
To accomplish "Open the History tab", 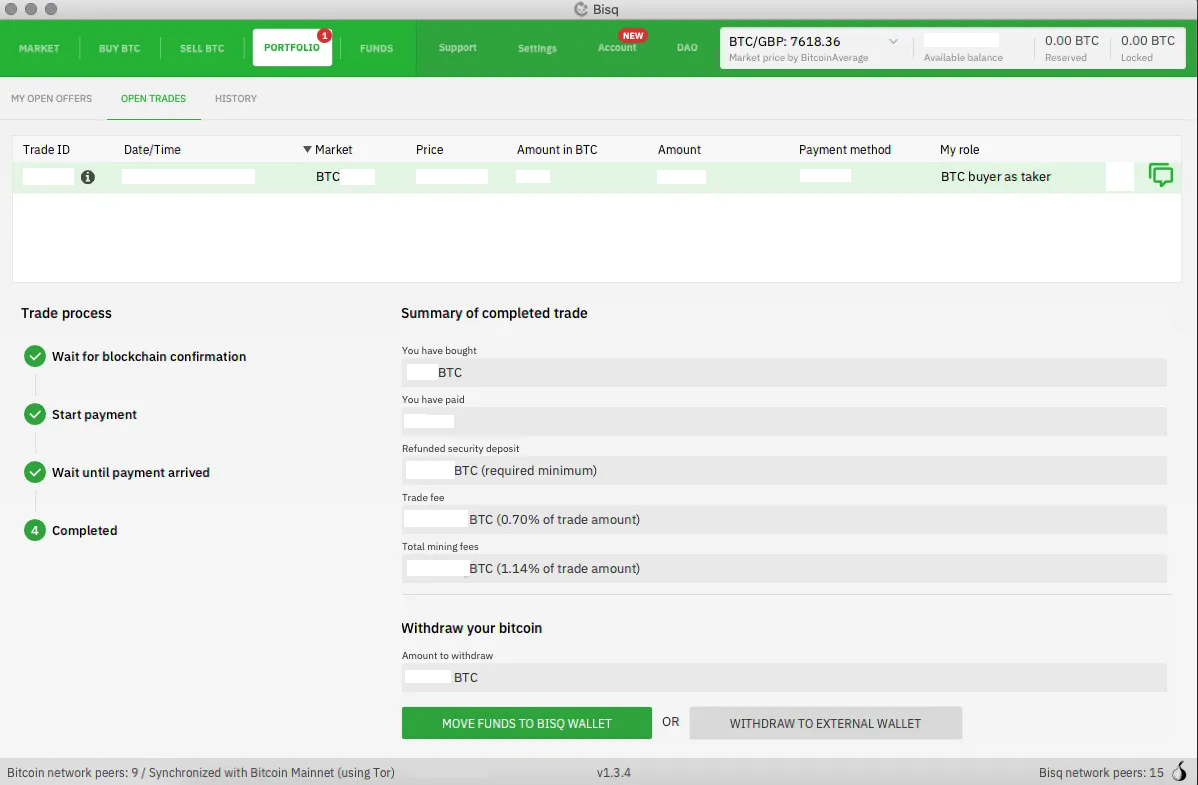I will (x=236, y=99).
